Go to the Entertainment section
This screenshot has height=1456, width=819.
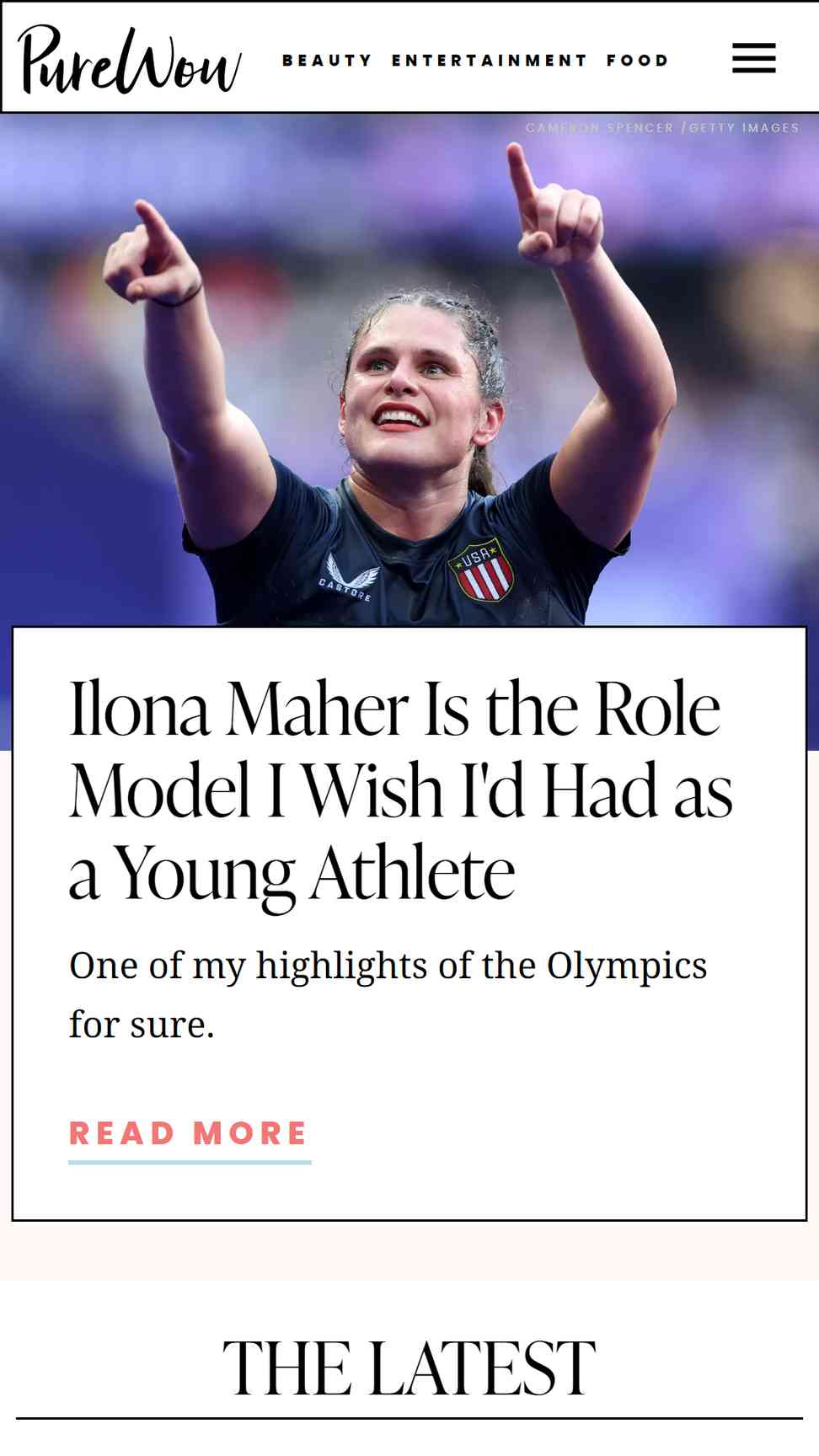coord(489,61)
